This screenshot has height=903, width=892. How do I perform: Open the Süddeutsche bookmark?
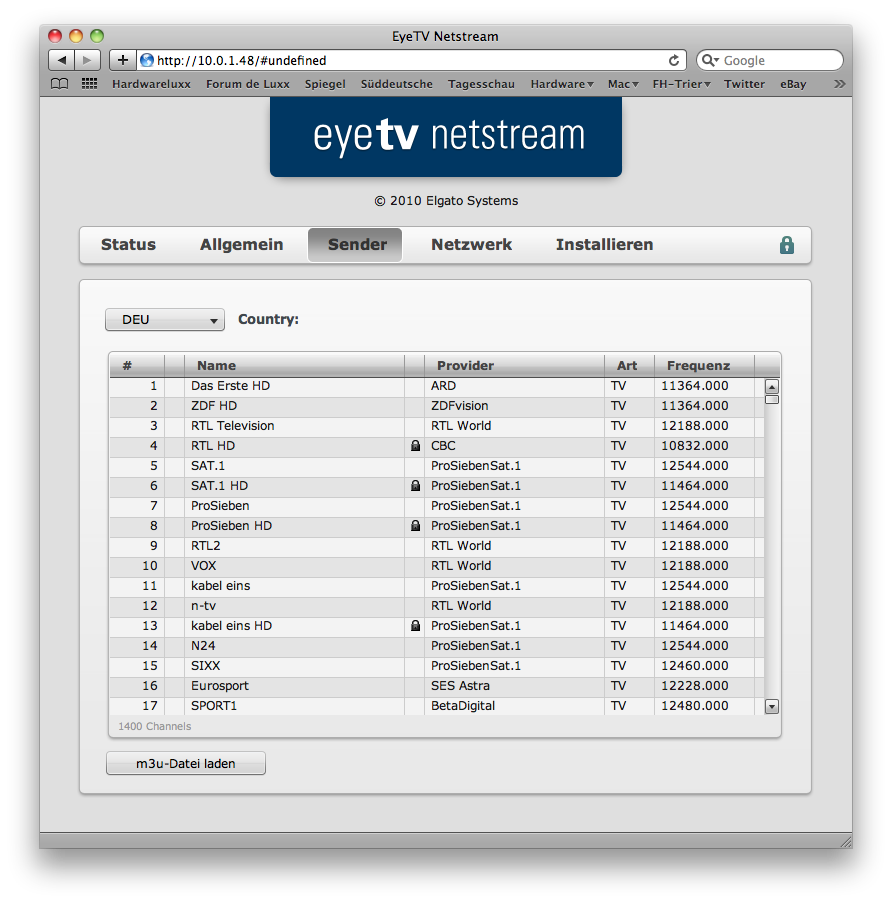pos(396,84)
